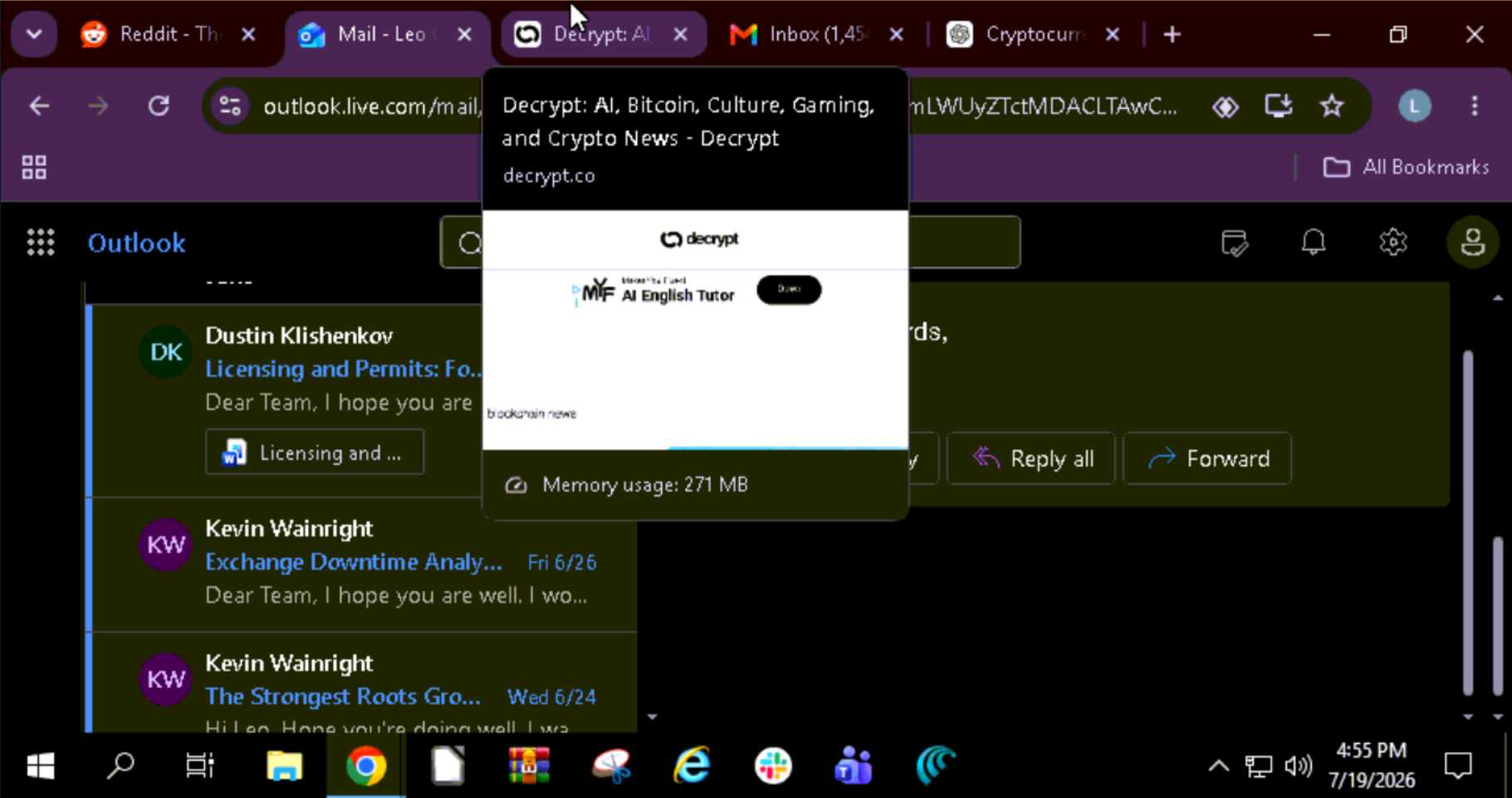
Task: Switch to the Cryptocurrency ChatGPT tab
Action: 1035,35
